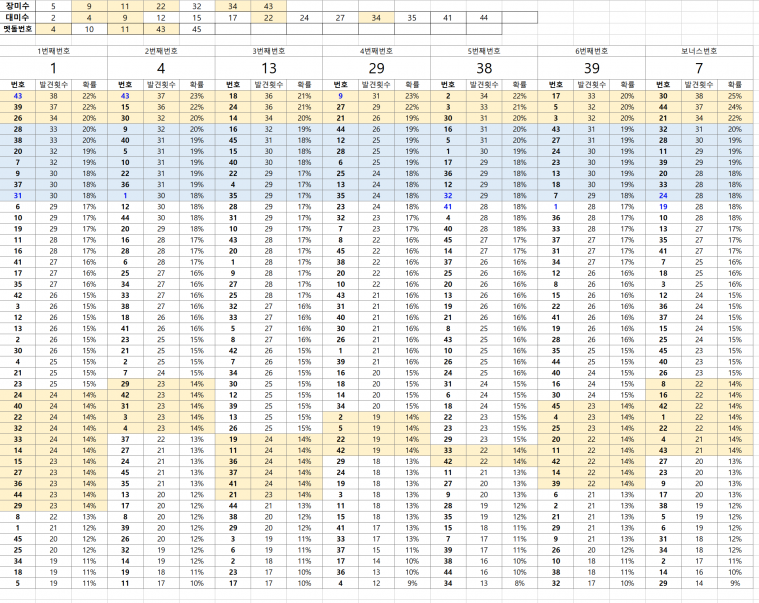Select 번호 39 in the 1번째번호 table
Viewport: 759px width, 603px height.
coord(17,107)
